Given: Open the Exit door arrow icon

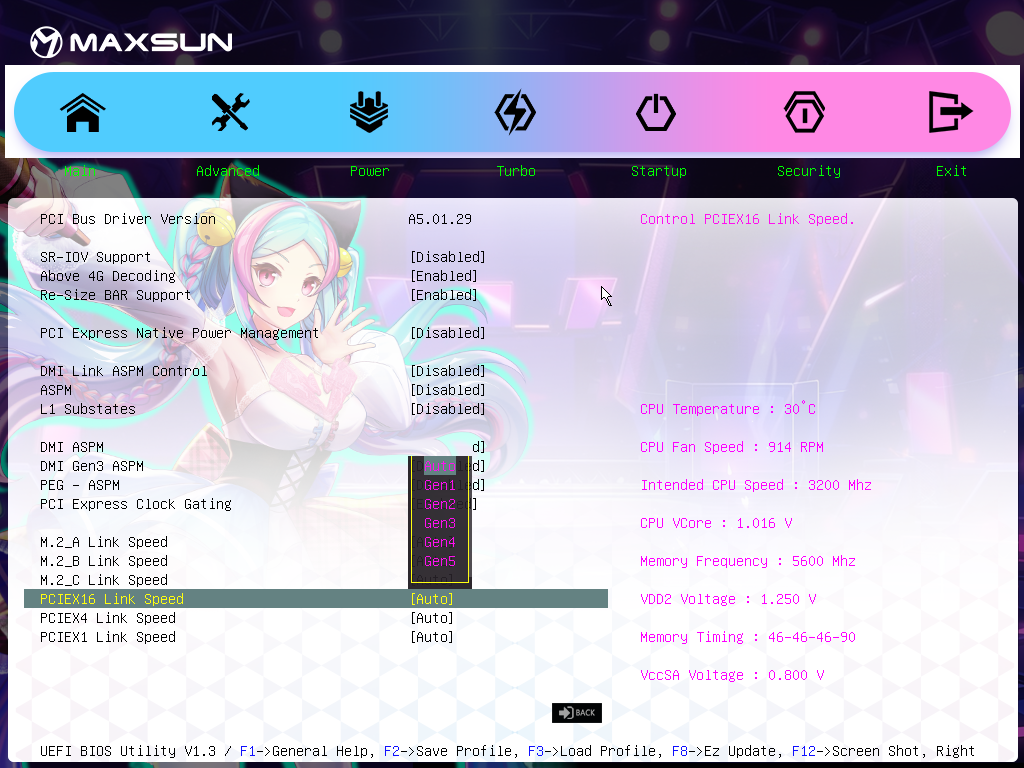Looking at the screenshot, I should (950, 112).
